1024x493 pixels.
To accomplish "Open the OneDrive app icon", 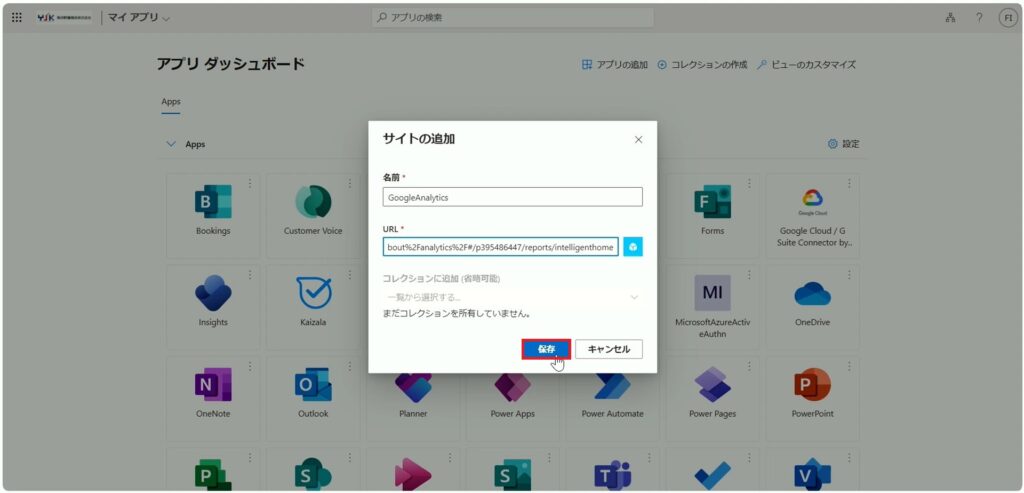I will 812,293.
